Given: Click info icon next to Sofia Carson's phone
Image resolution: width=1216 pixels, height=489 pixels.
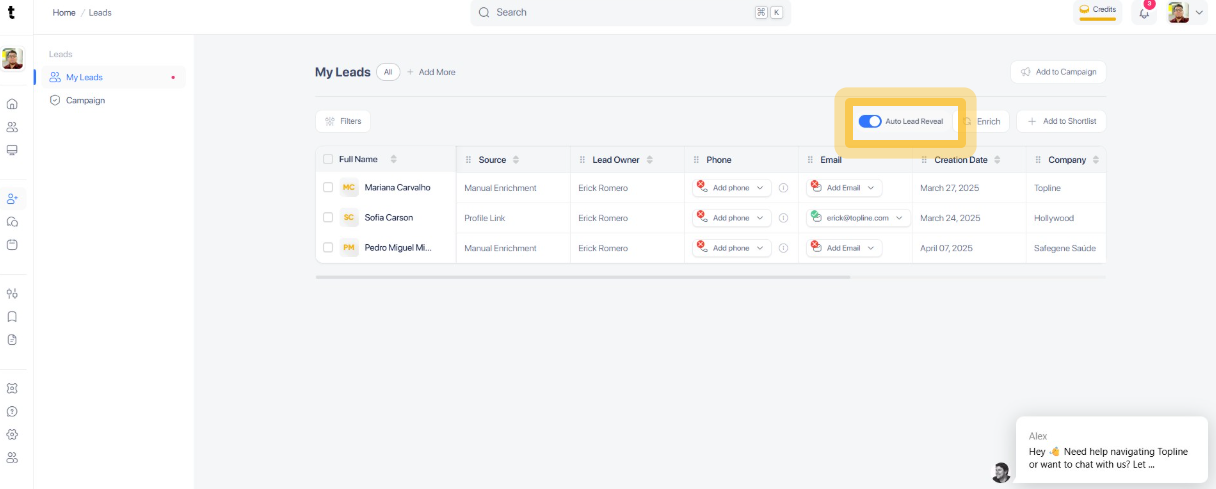Looking at the screenshot, I should pyautogui.click(x=783, y=218).
